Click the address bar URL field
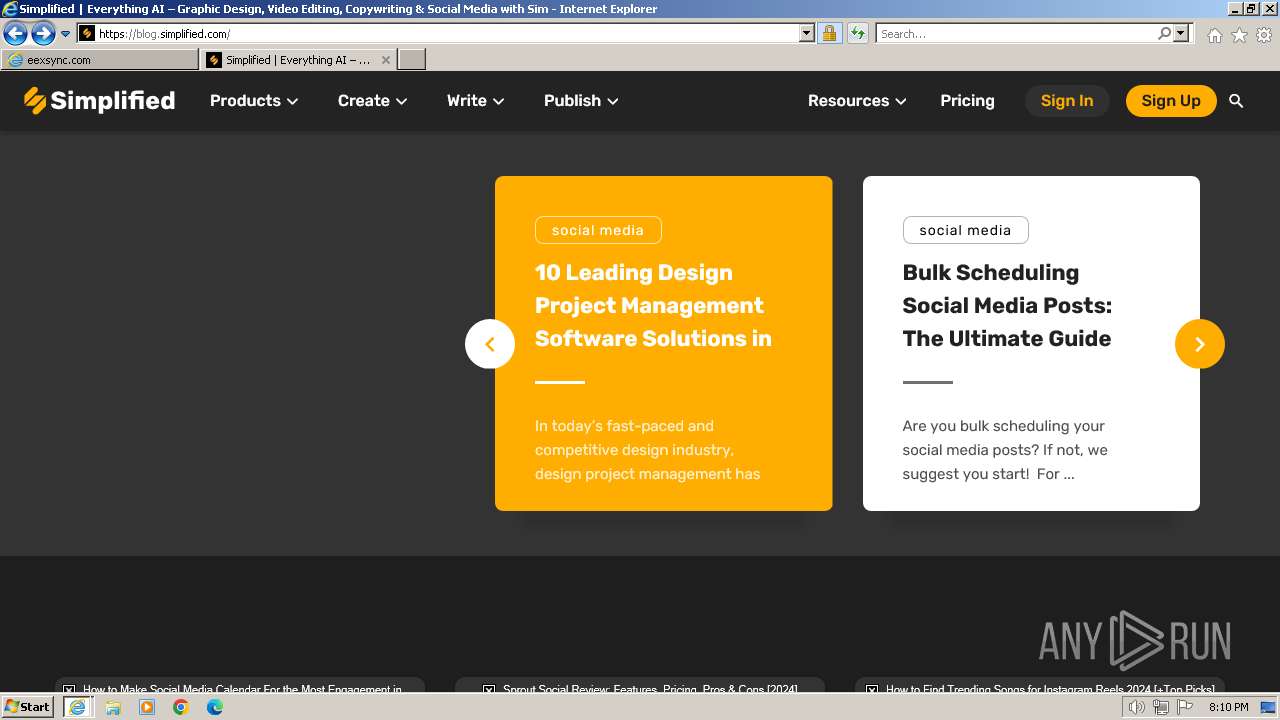The image size is (1280, 720). pos(447,33)
